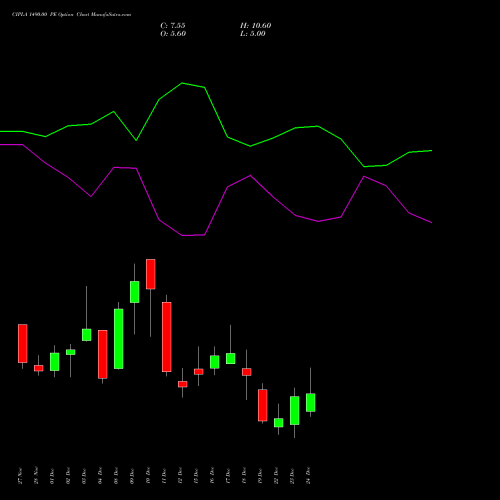Viewport: 500px width, 500px height.
Task: Click the 11 Dec date label
Action: pyautogui.click(x=164, y=476)
